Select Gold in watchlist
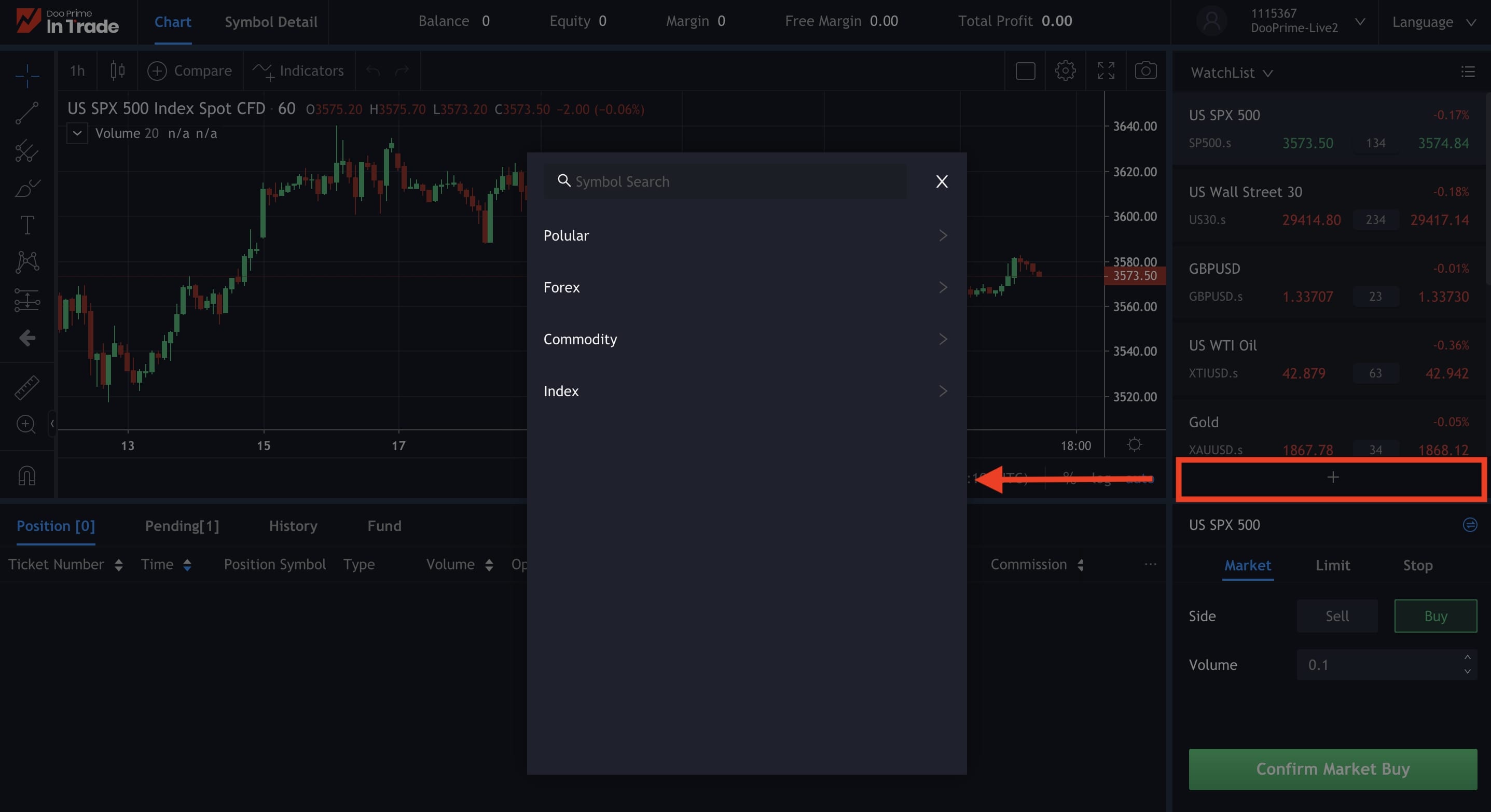 point(1328,428)
